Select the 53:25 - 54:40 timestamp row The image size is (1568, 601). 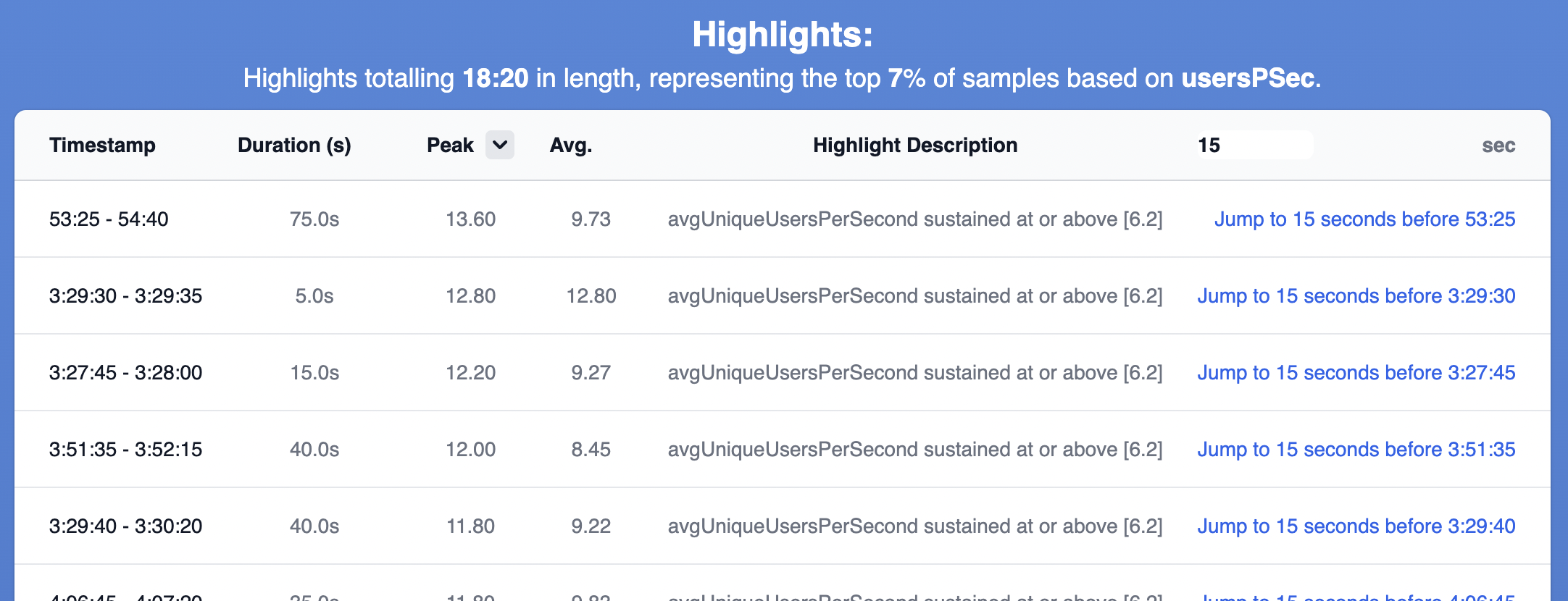click(x=783, y=219)
